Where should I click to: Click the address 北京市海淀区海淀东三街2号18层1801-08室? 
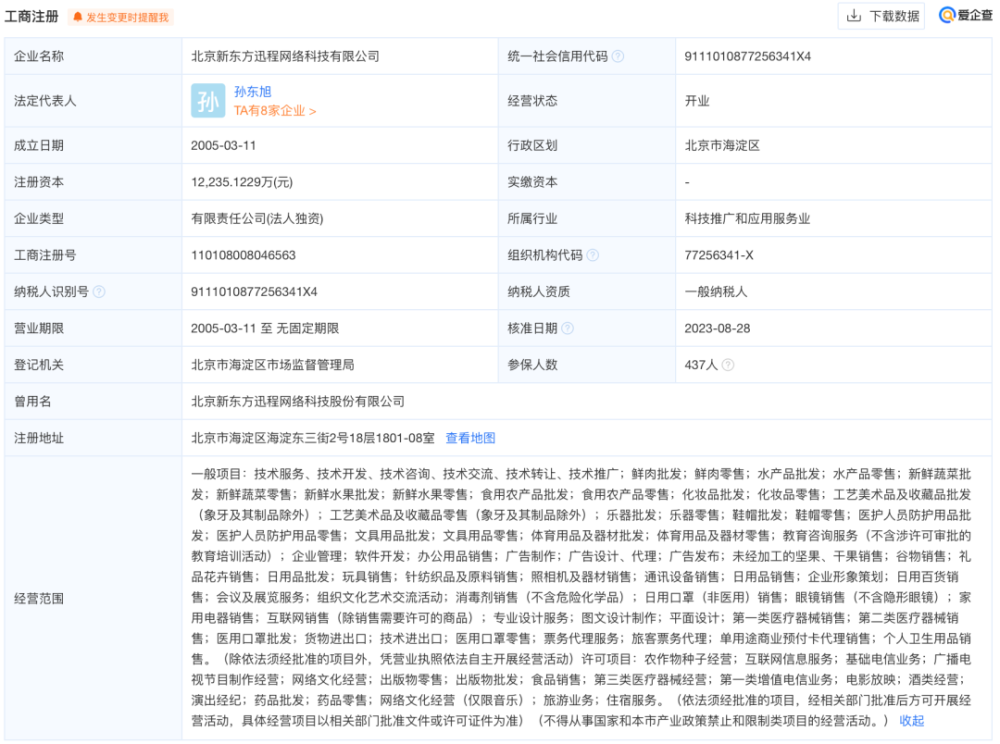(x=312, y=438)
